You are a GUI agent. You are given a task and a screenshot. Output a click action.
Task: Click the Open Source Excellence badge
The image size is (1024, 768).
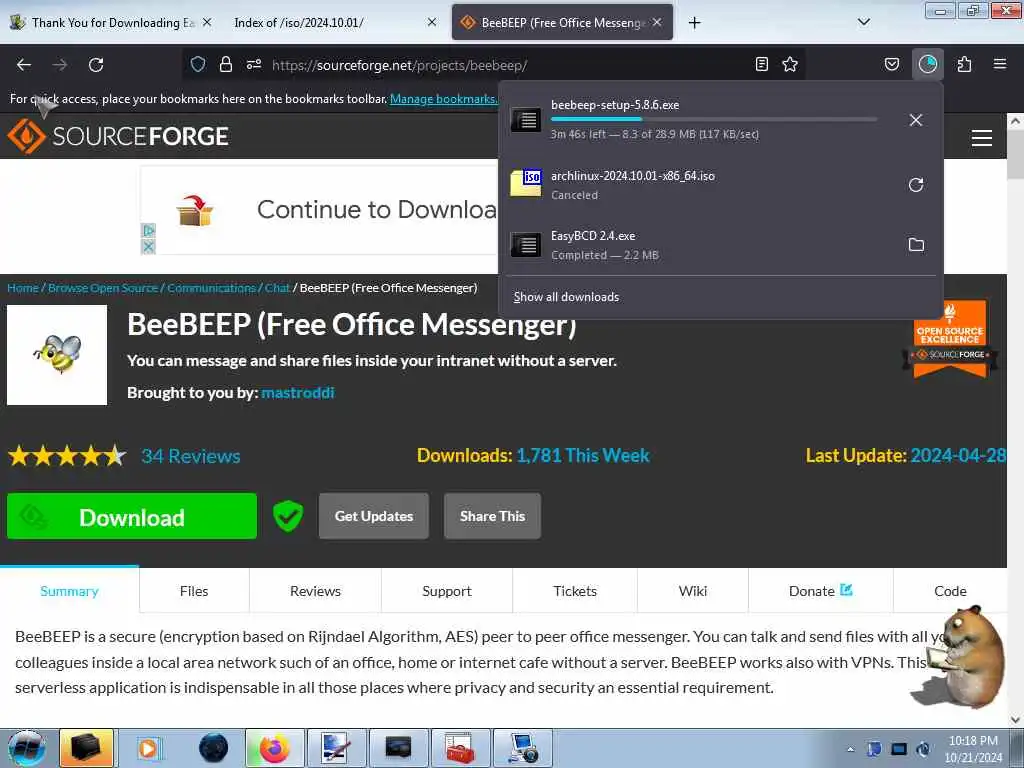(x=950, y=339)
